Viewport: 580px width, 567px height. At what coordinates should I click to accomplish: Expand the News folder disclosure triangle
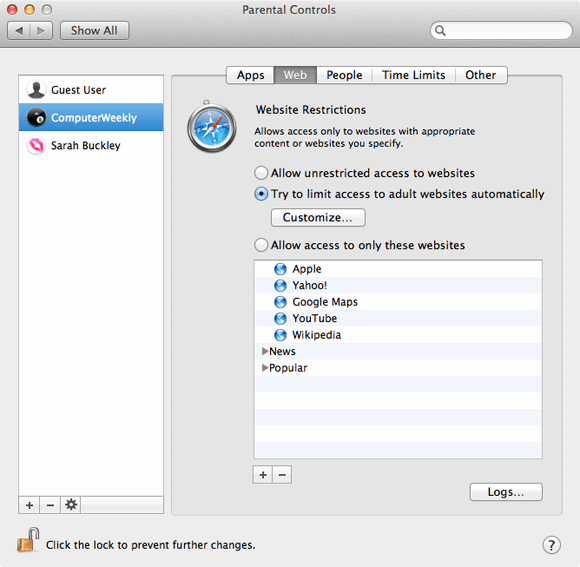pos(265,351)
